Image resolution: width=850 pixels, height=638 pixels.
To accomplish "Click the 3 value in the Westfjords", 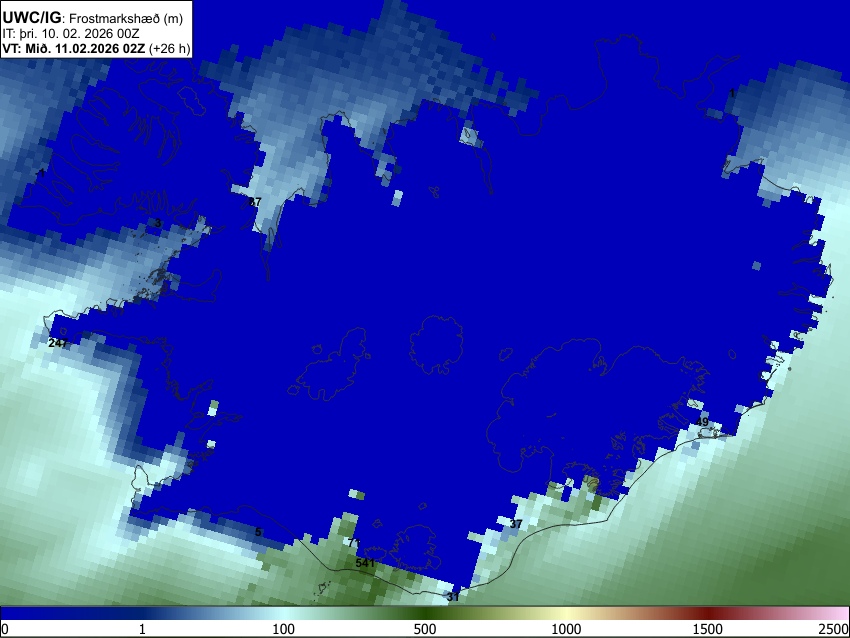I will tap(158, 223).
